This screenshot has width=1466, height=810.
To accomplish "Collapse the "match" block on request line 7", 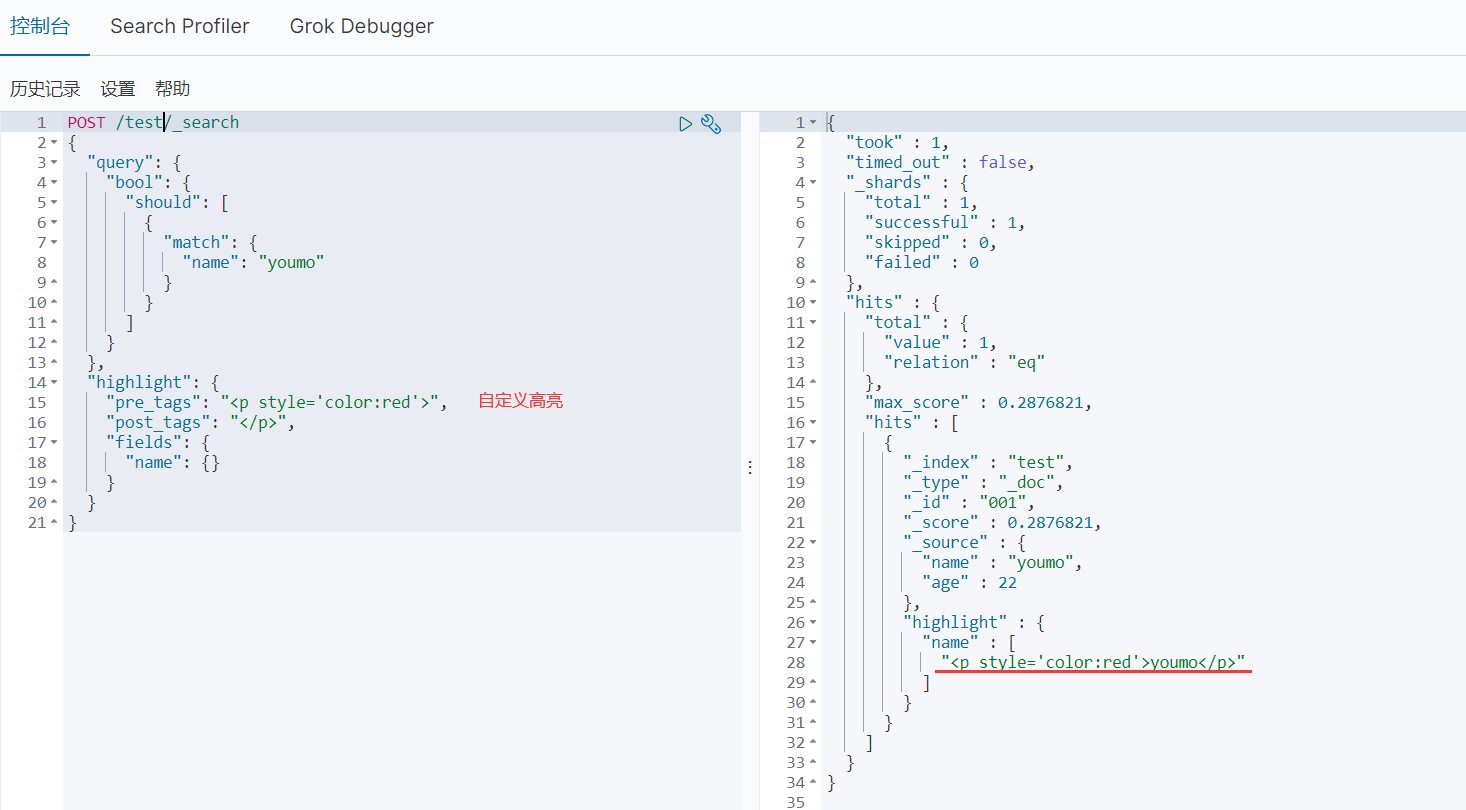I will point(54,243).
